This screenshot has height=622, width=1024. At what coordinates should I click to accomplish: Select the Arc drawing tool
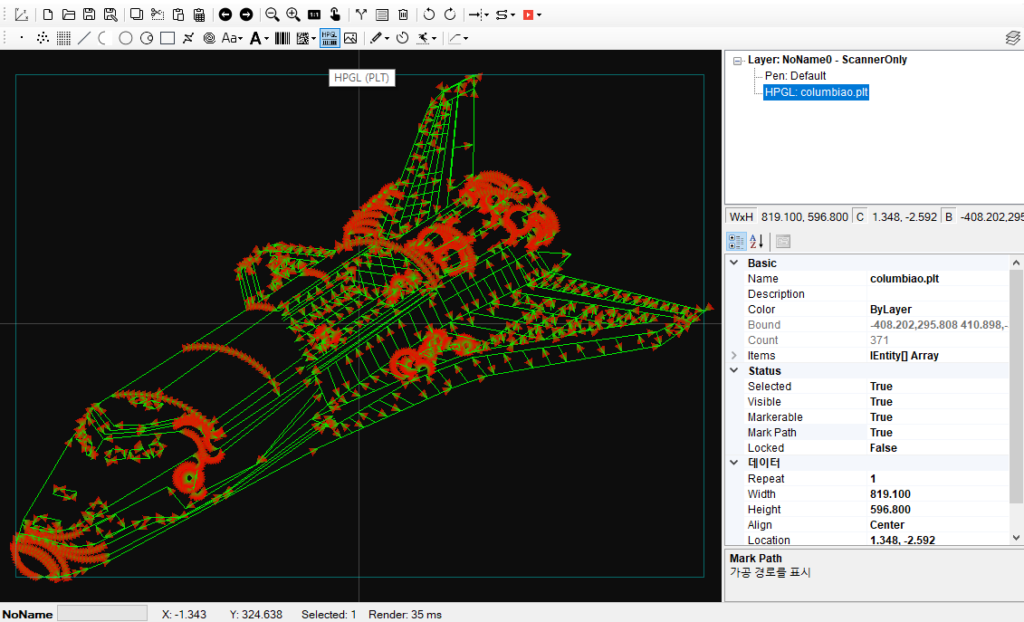(103, 38)
